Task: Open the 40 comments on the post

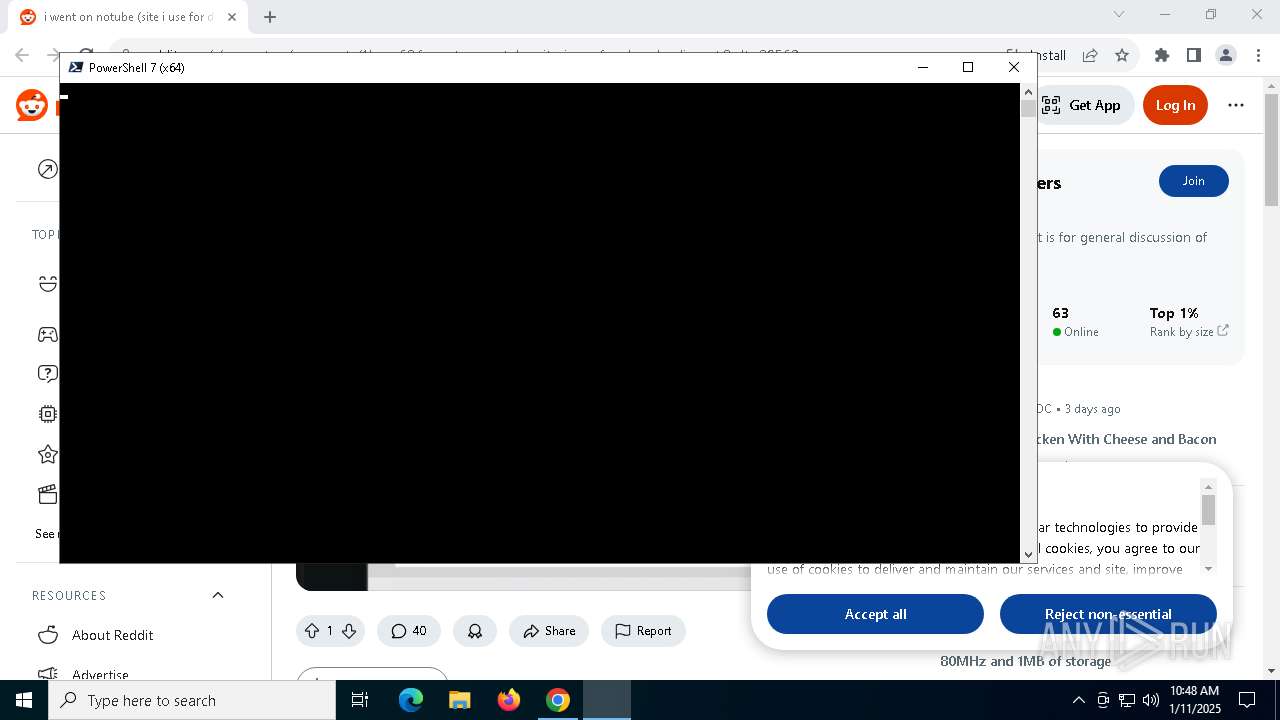Action: (409, 631)
